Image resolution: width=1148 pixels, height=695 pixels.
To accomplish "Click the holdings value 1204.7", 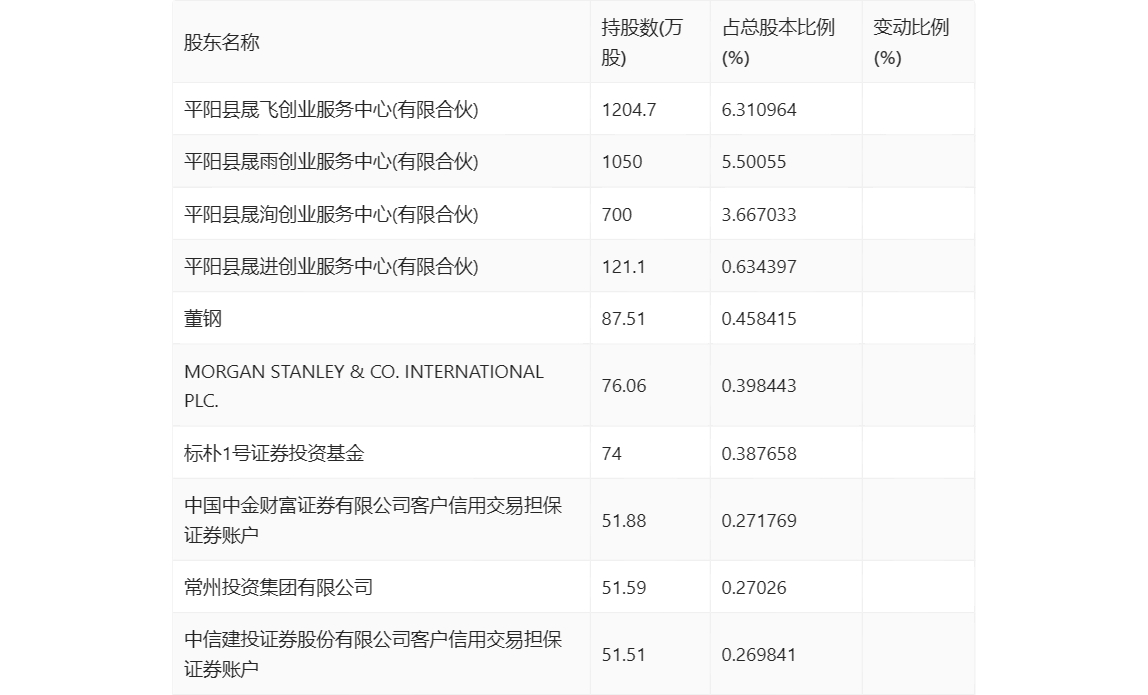I will click(x=629, y=110).
